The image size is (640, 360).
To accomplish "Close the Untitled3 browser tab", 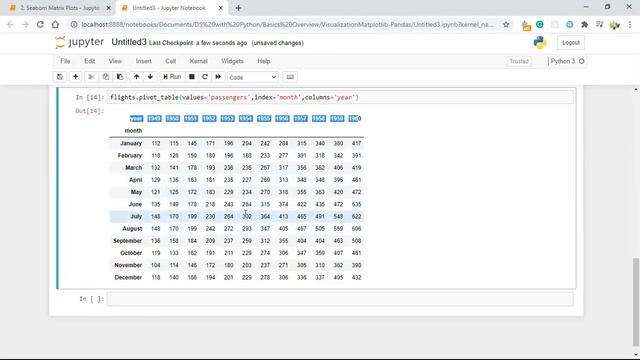I will [x=220, y=8].
